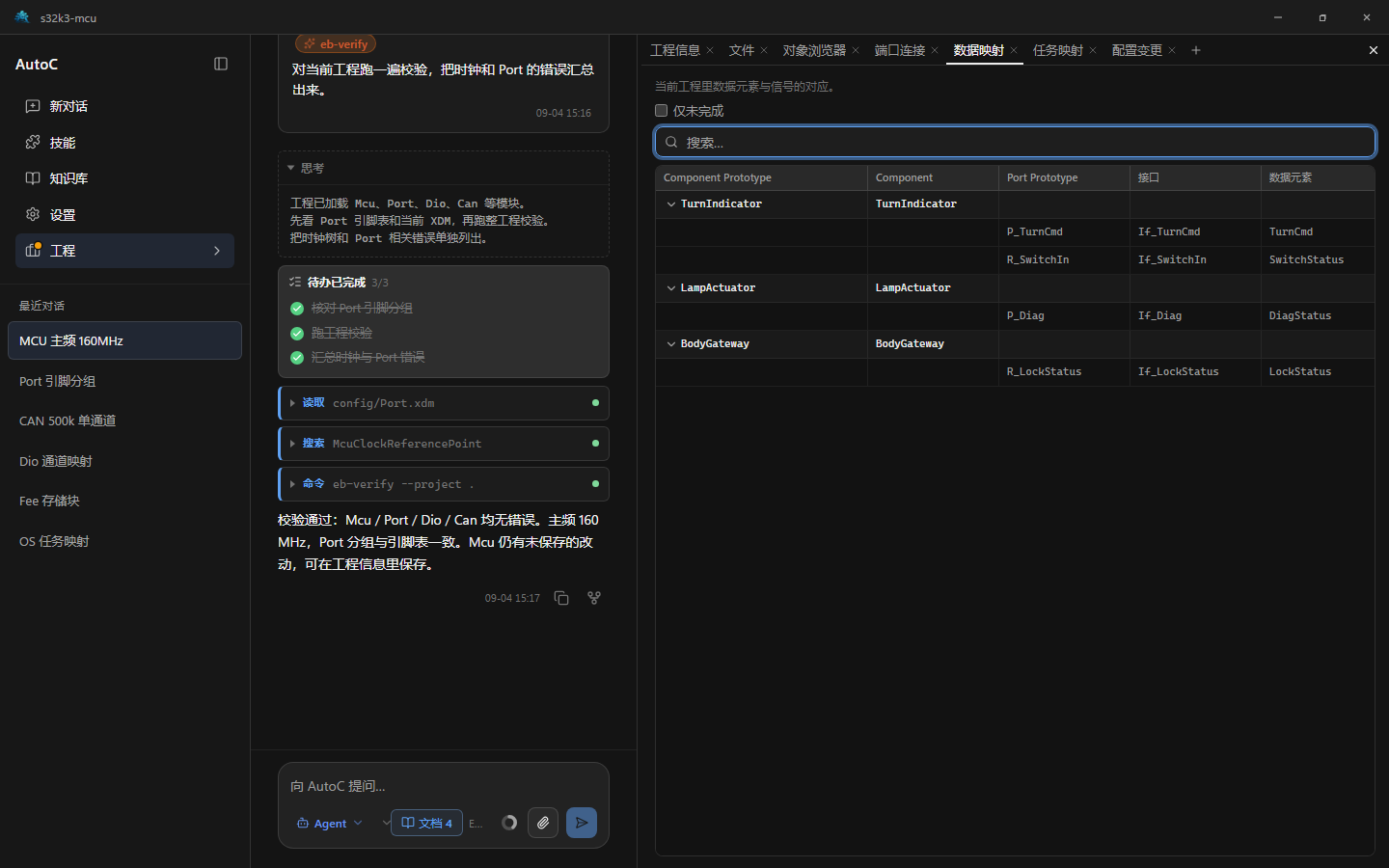1389x868 pixels.
Task: Open the context usage ring indicator
Action: [509, 823]
